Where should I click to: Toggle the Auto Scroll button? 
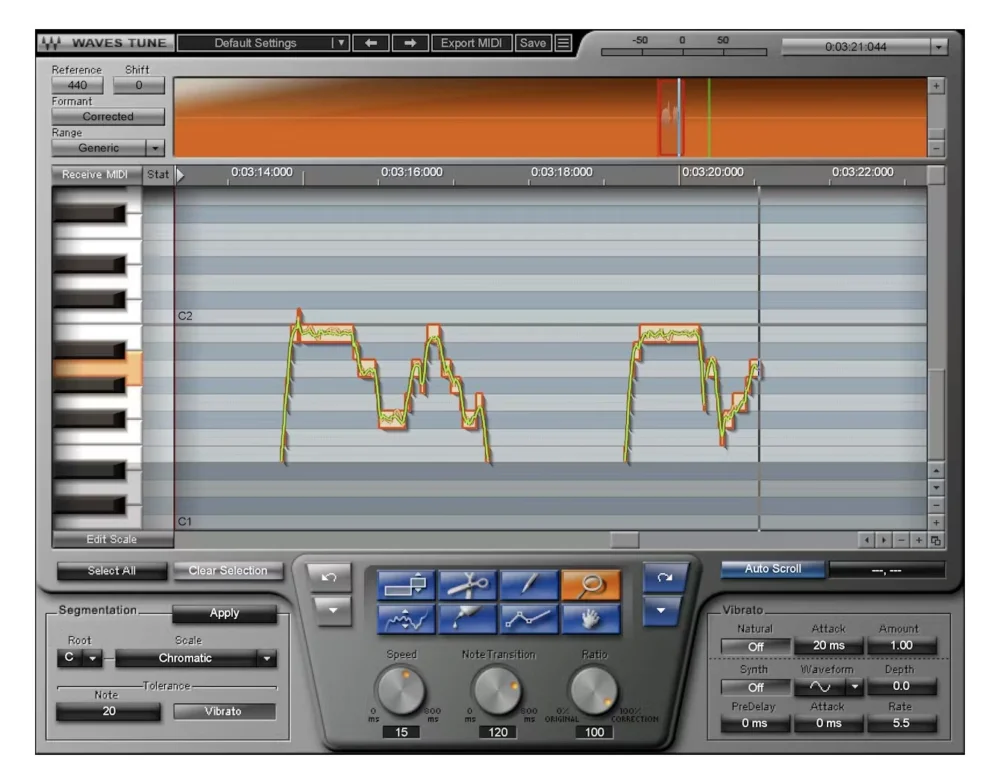pyautogui.click(x=772, y=568)
